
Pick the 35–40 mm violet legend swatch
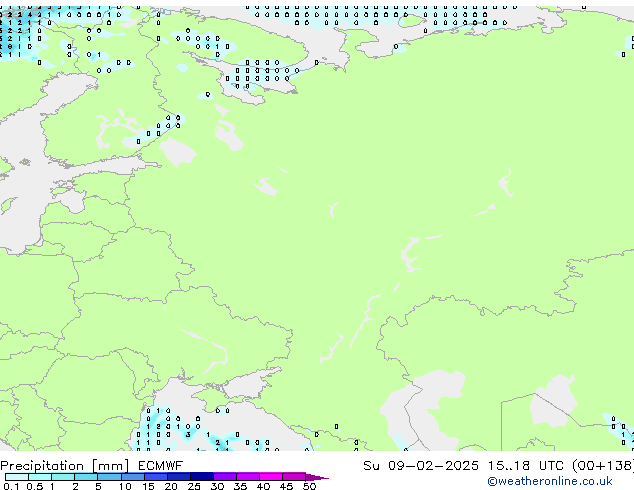click(248, 477)
